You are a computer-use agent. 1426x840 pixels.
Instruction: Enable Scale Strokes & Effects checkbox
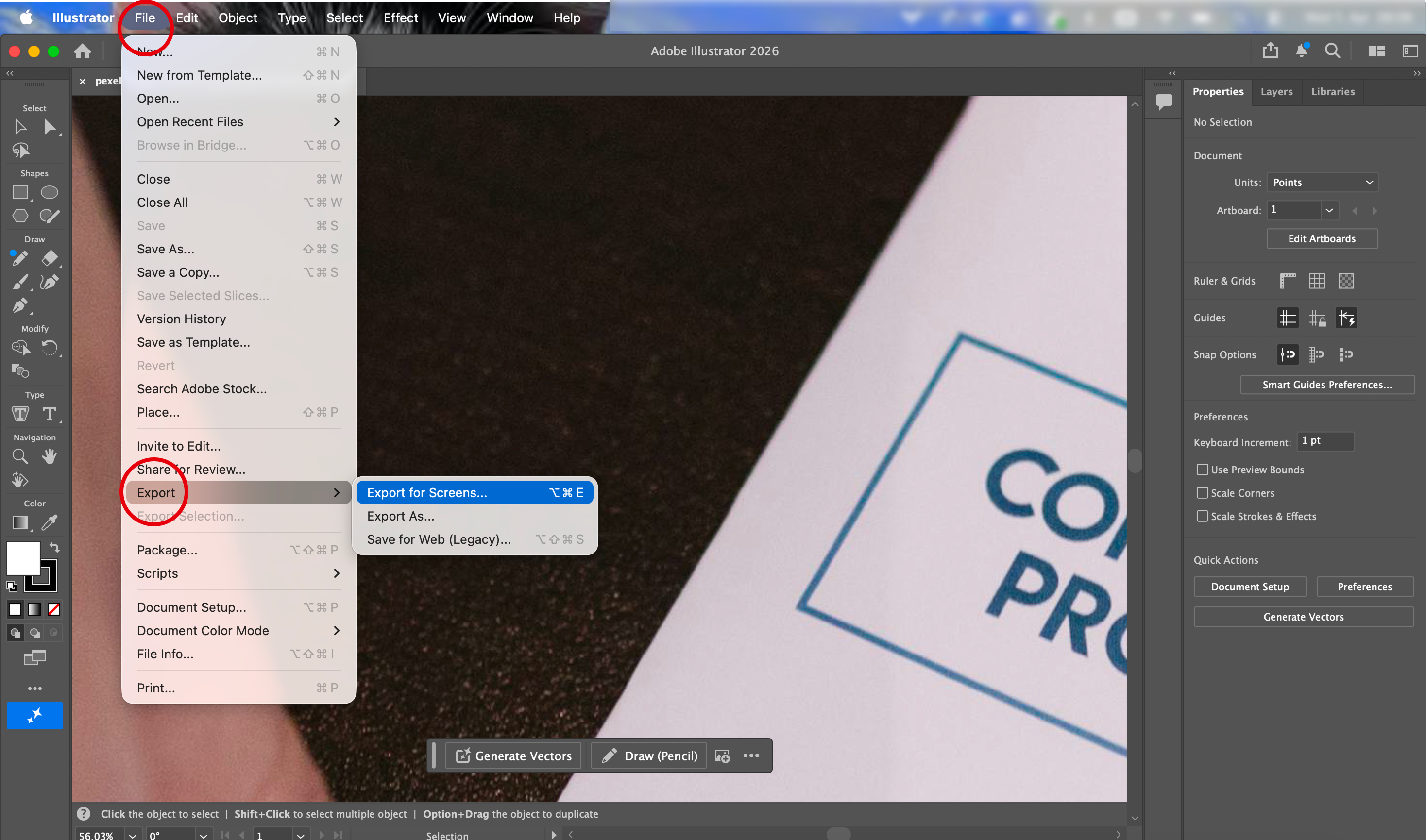click(x=1202, y=516)
